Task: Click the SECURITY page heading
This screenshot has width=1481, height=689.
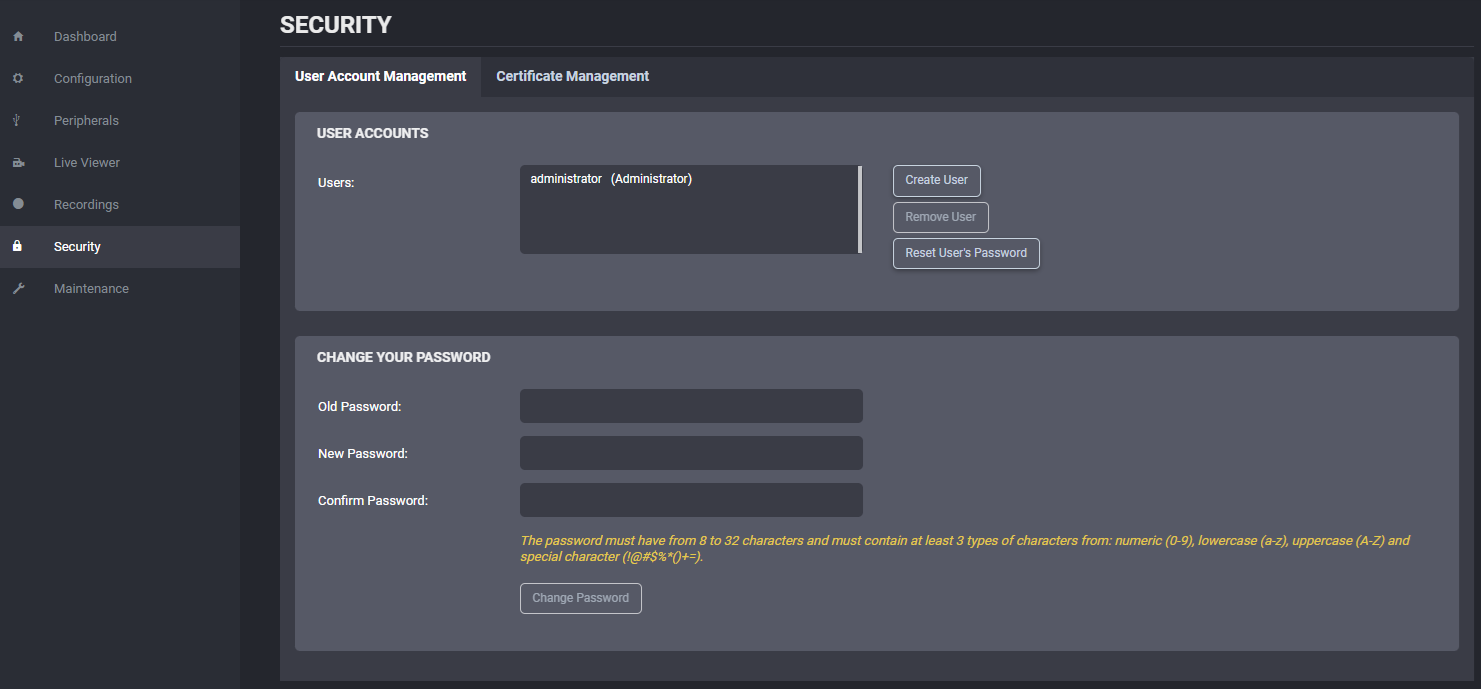Action: [x=336, y=25]
